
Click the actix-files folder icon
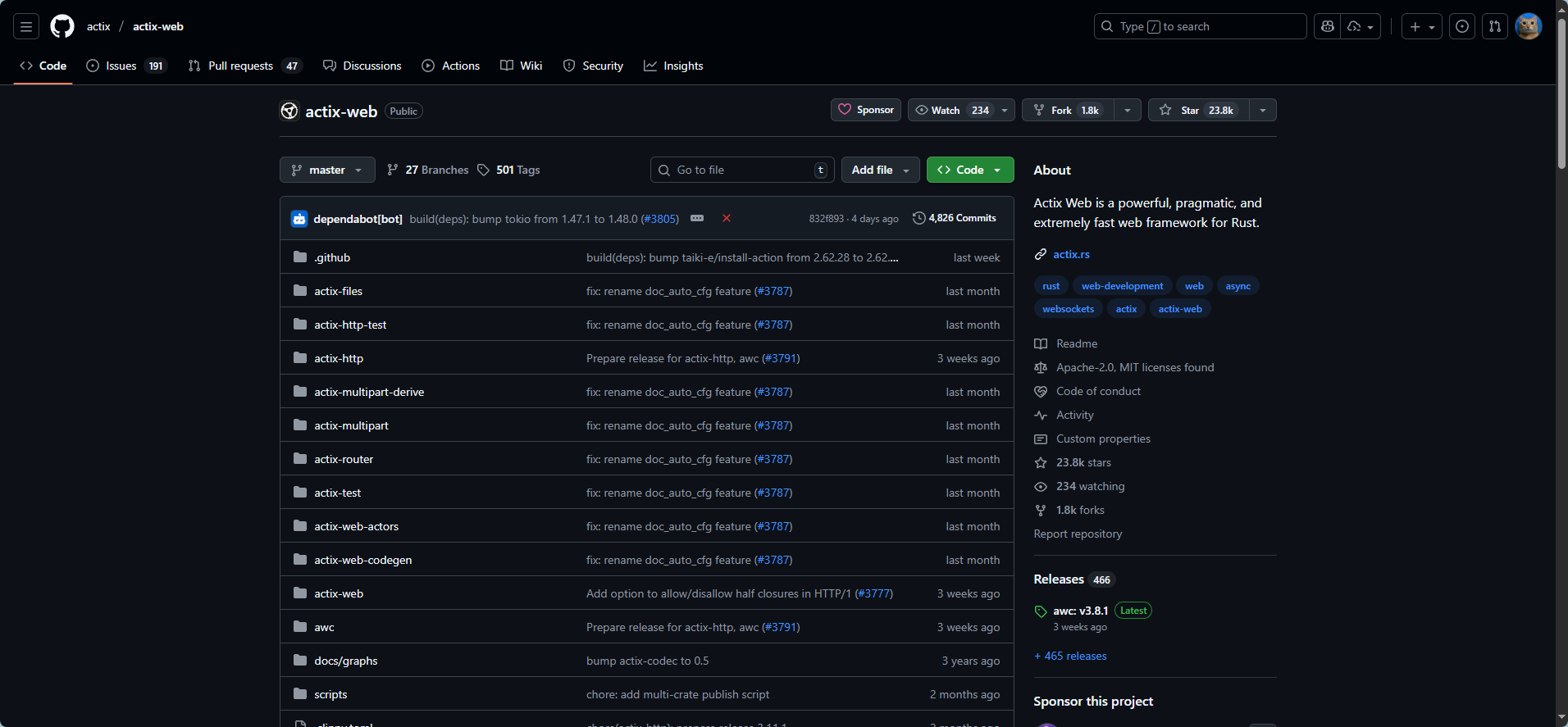point(300,291)
